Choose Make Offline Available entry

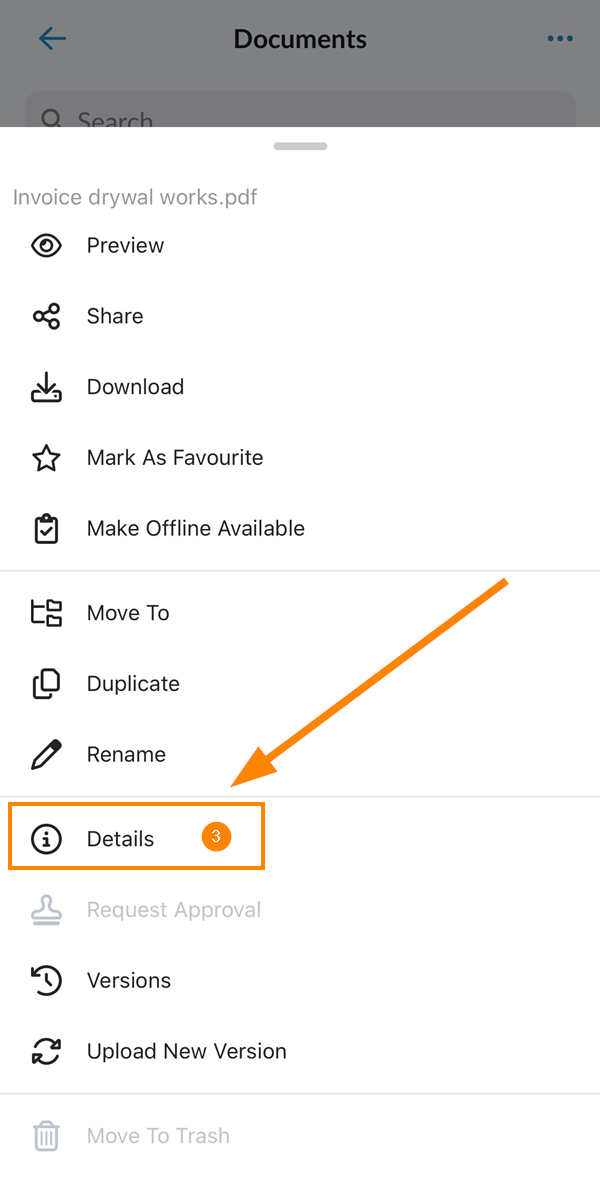click(300, 529)
